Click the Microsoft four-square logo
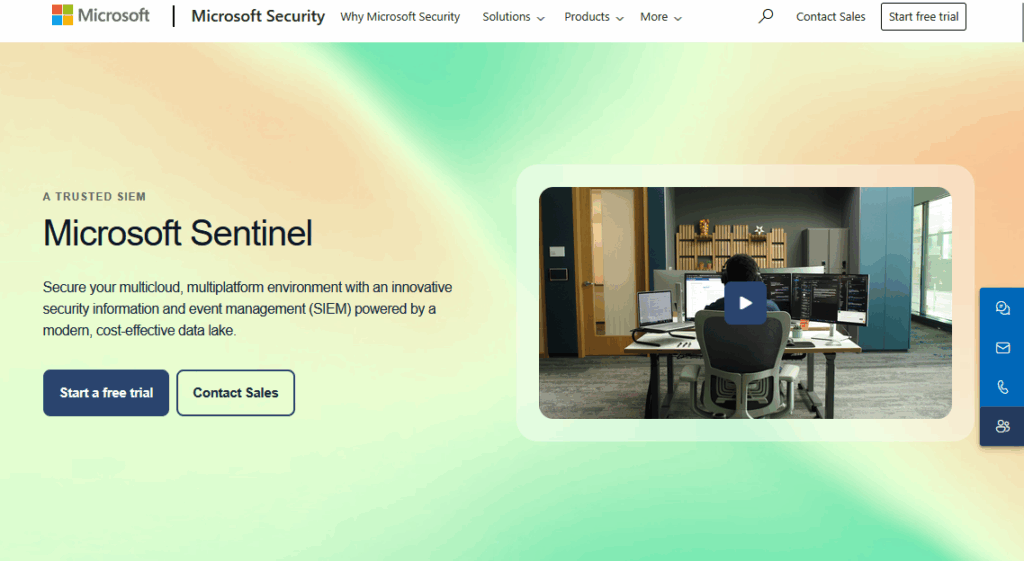The image size is (1024, 561). [x=62, y=15]
